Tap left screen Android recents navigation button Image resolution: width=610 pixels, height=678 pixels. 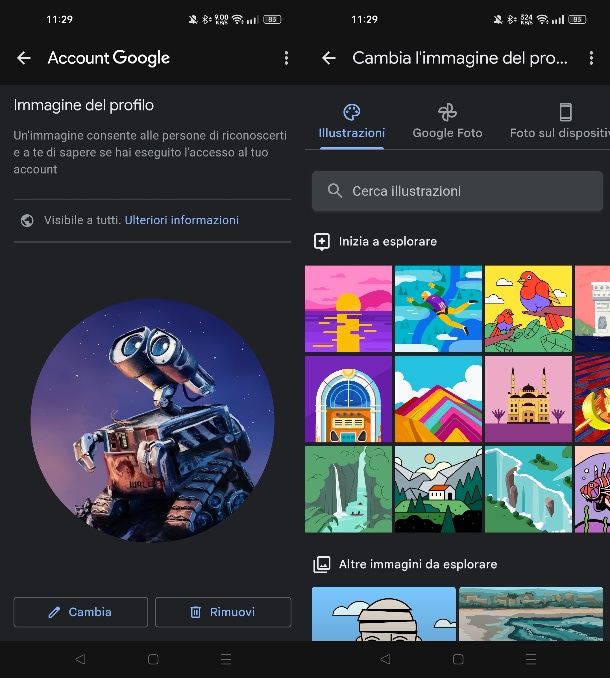tap(226, 659)
